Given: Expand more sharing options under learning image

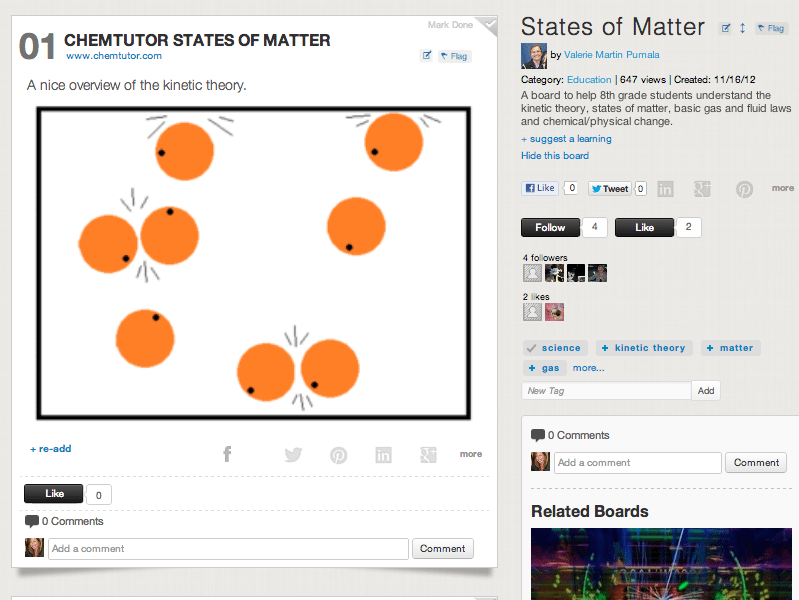Looking at the screenshot, I should click(x=471, y=454).
